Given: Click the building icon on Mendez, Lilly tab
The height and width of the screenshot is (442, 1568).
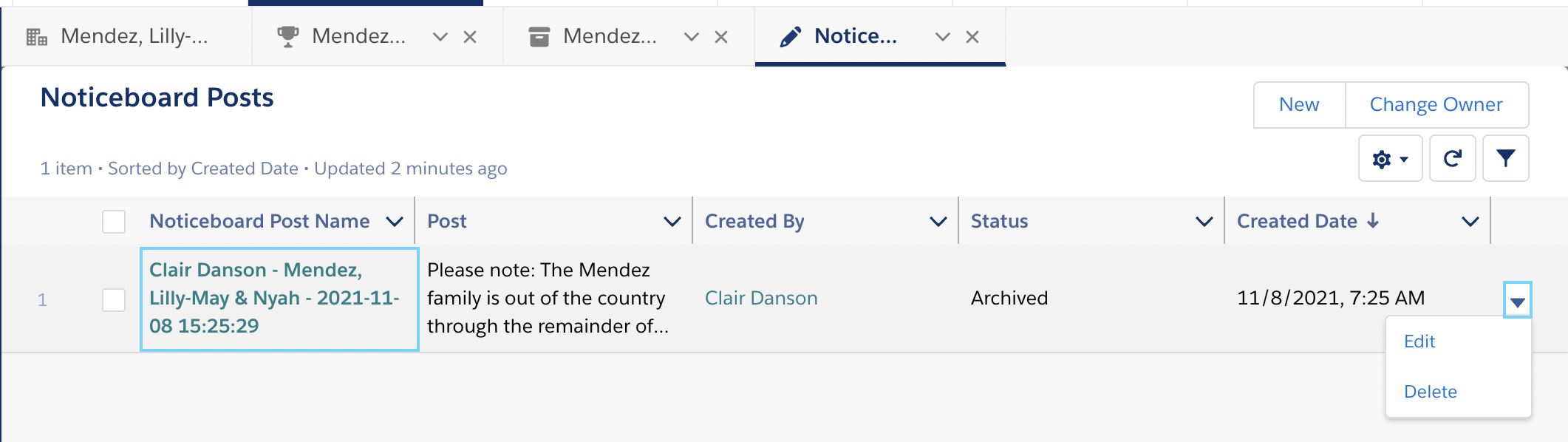Looking at the screenshot, I should coord(36,36).
